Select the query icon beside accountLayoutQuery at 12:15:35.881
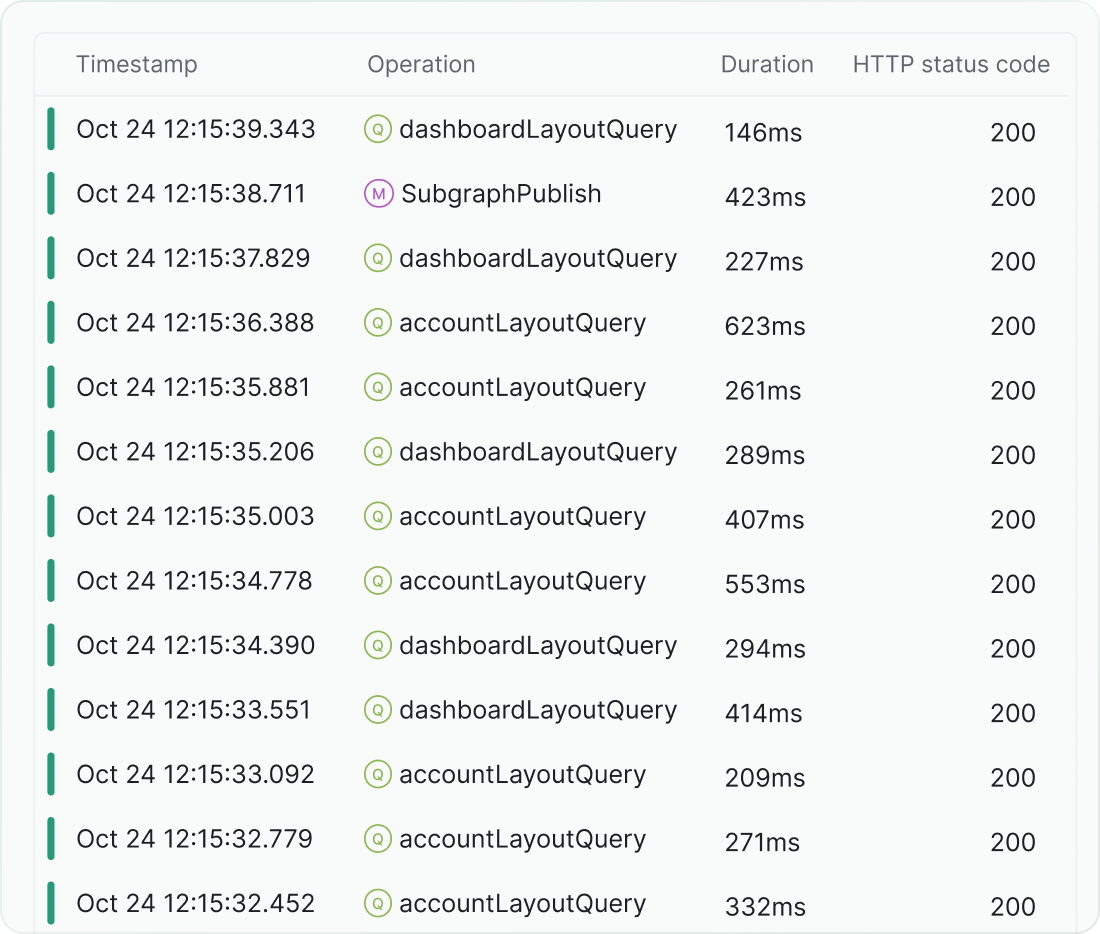Image resolution: width=1100 pixels, height=934 pixels. click(x=377, y=387)
